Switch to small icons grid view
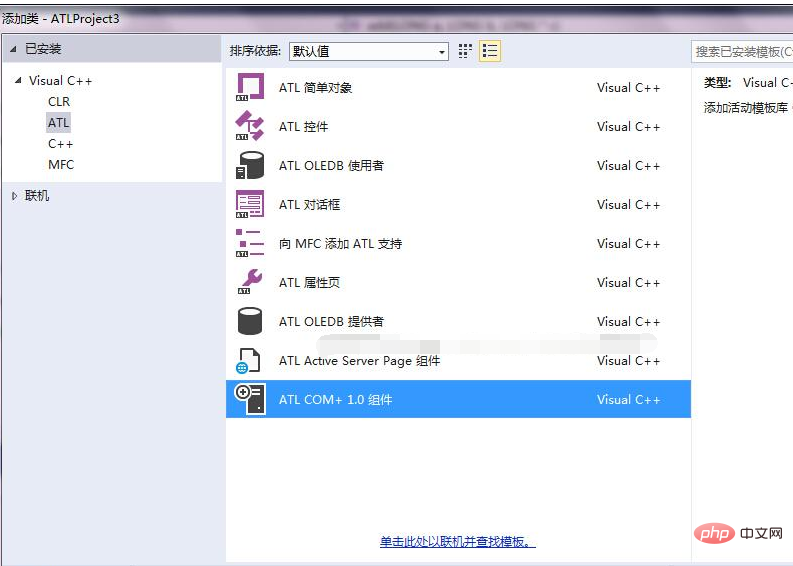 click(465, 51)
